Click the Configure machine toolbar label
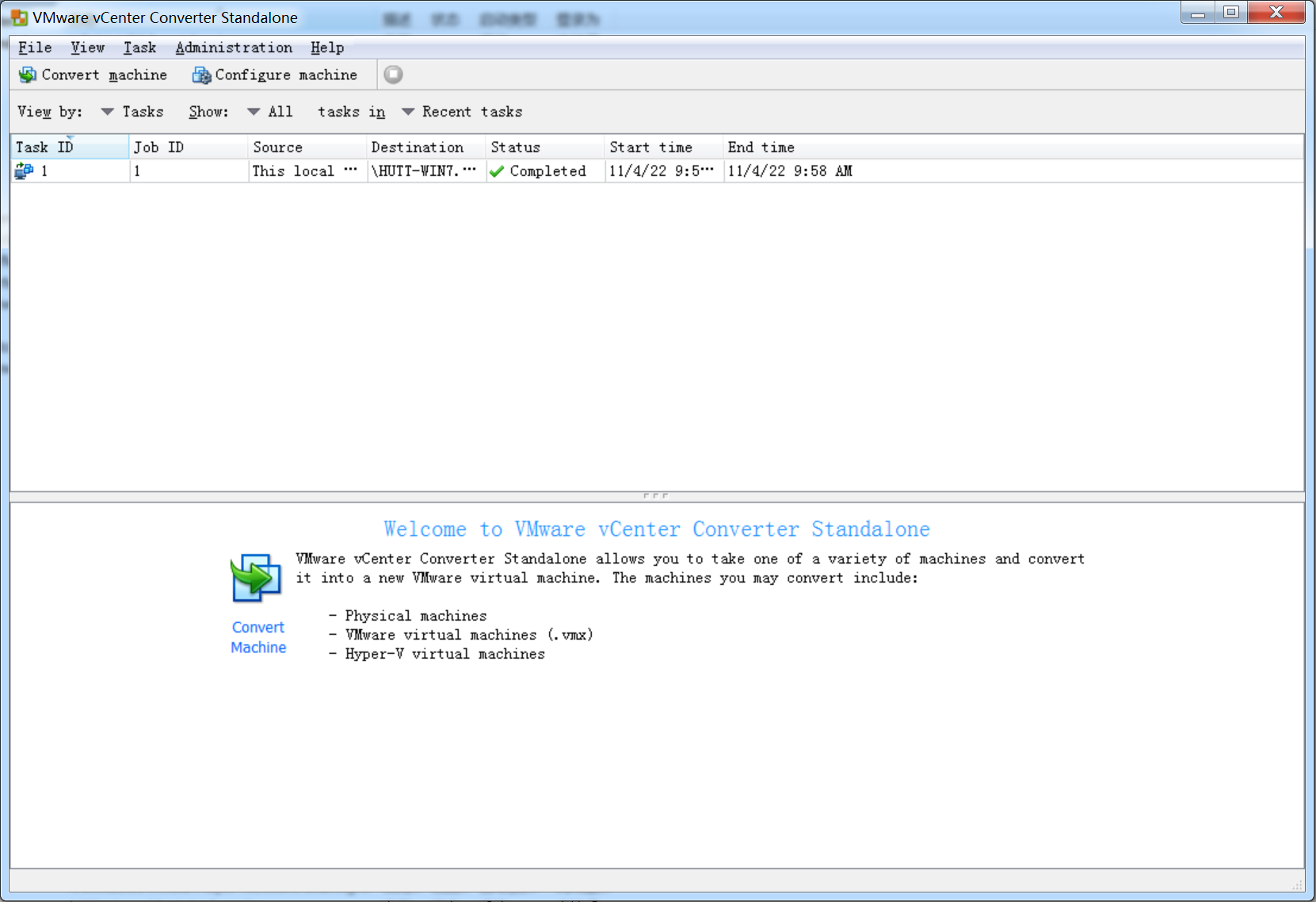Viewport: 1316px width, 902px height. (x=286, y=75)
